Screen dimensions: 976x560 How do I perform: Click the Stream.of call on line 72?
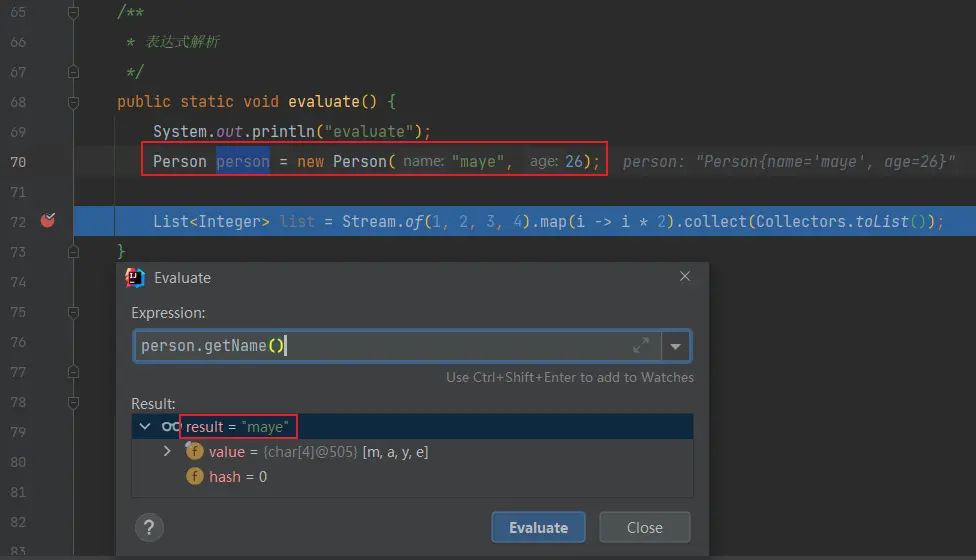tap(383, 222)
